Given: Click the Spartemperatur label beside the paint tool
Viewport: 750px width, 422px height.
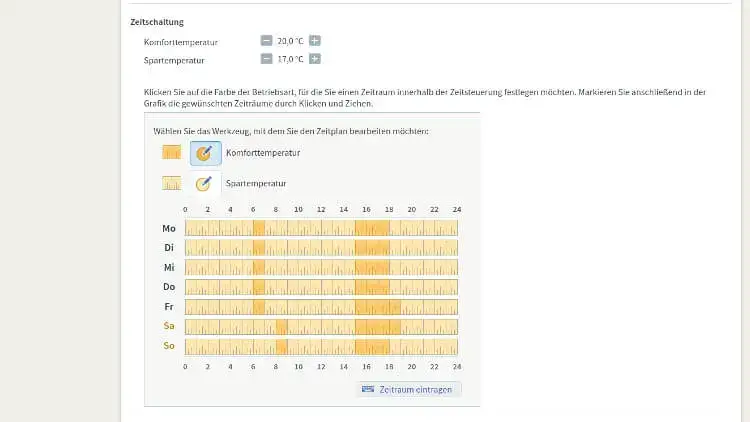Looking at the screenshot, I should point(256,183).
